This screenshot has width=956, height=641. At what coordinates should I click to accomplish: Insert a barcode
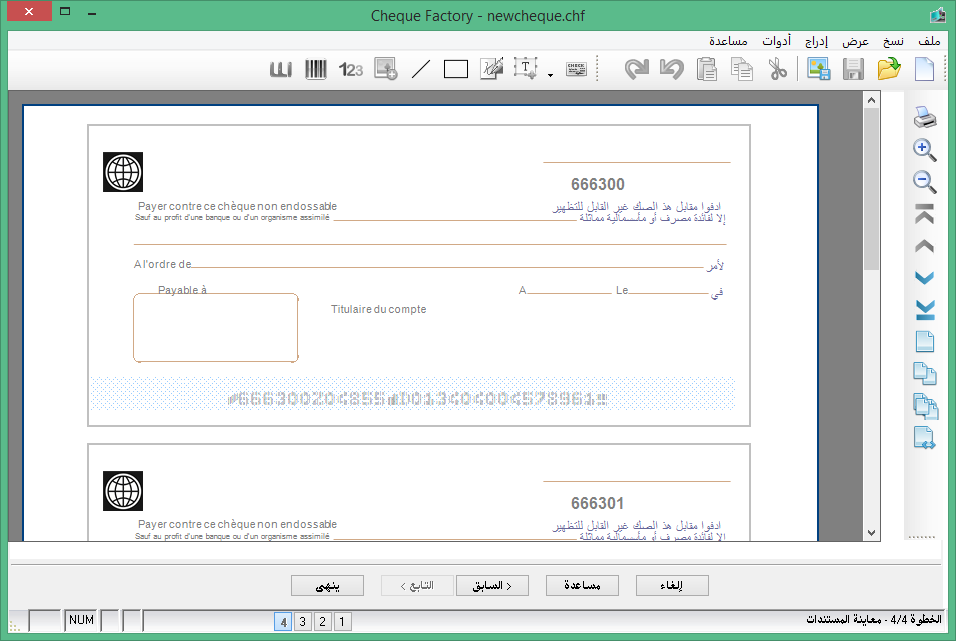click(x=316, y=69)
